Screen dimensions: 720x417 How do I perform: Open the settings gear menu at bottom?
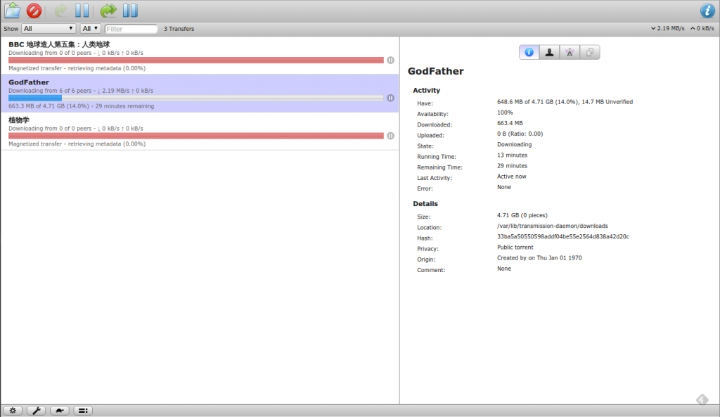pos(13,410)
